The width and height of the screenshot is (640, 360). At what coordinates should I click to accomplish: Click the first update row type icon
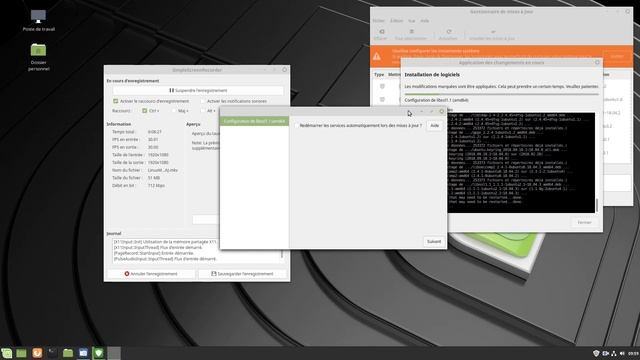click(x=382, y=86)
